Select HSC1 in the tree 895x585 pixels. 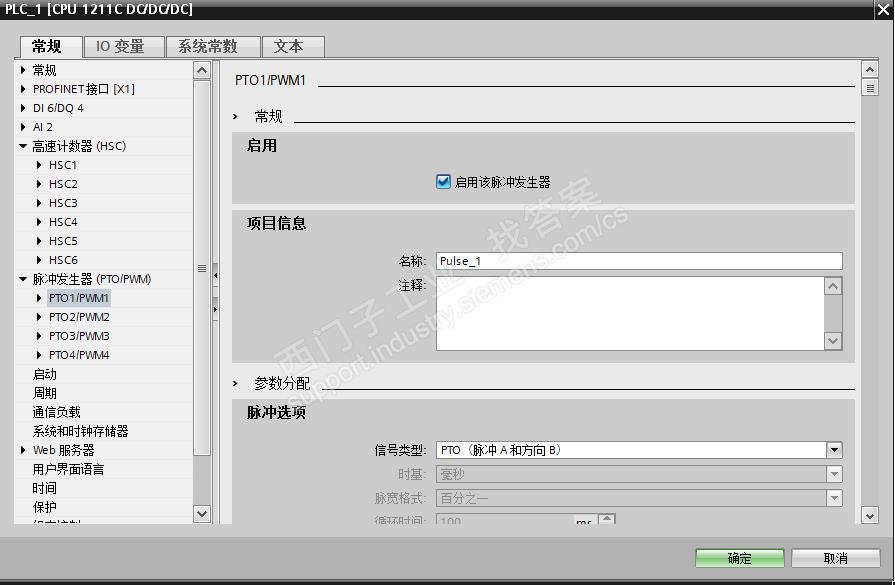pyautogui.click(x=63, y=165)
